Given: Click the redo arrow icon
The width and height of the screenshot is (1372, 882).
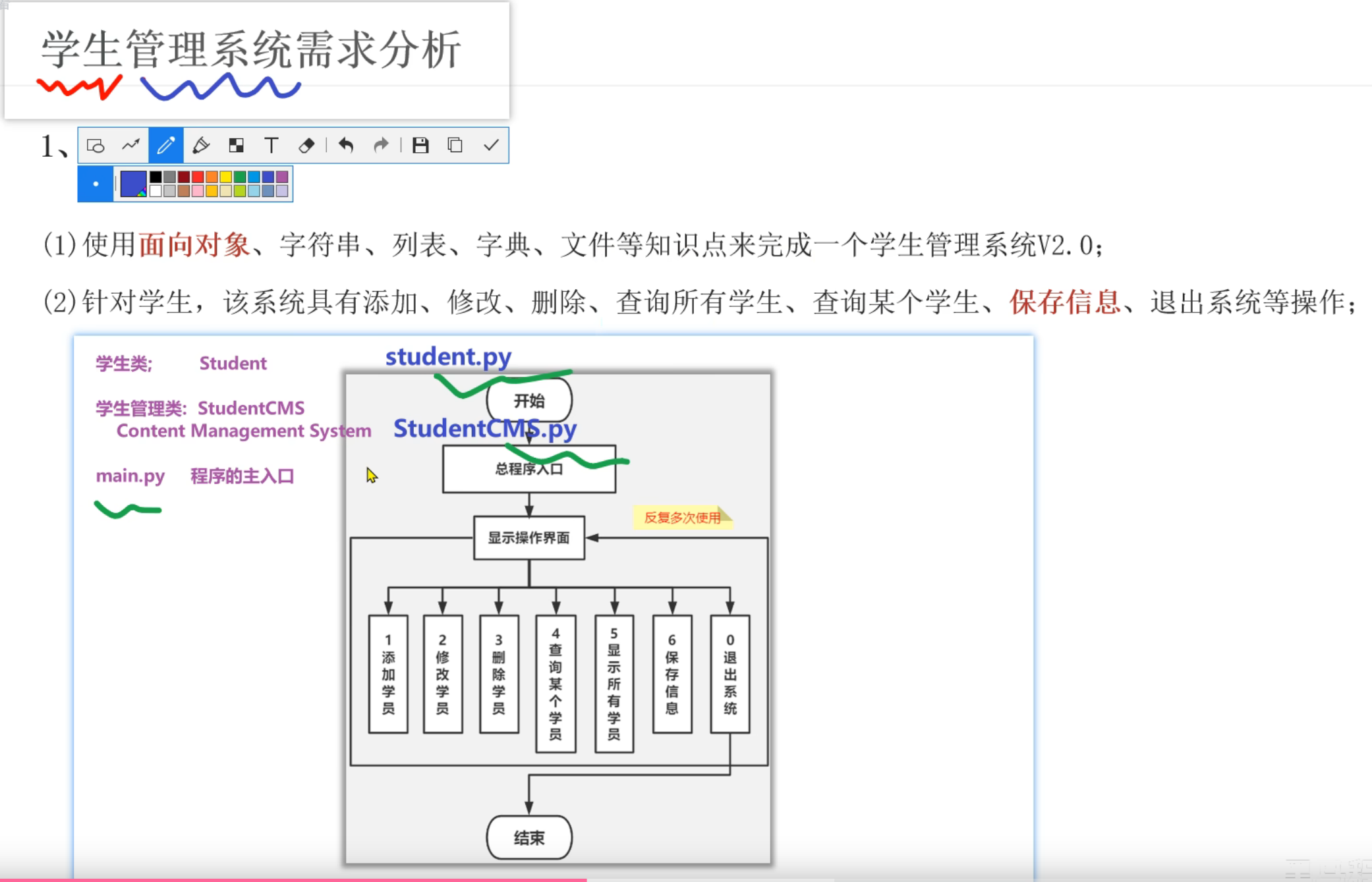Looking at the screenshot, I should 381,145.
